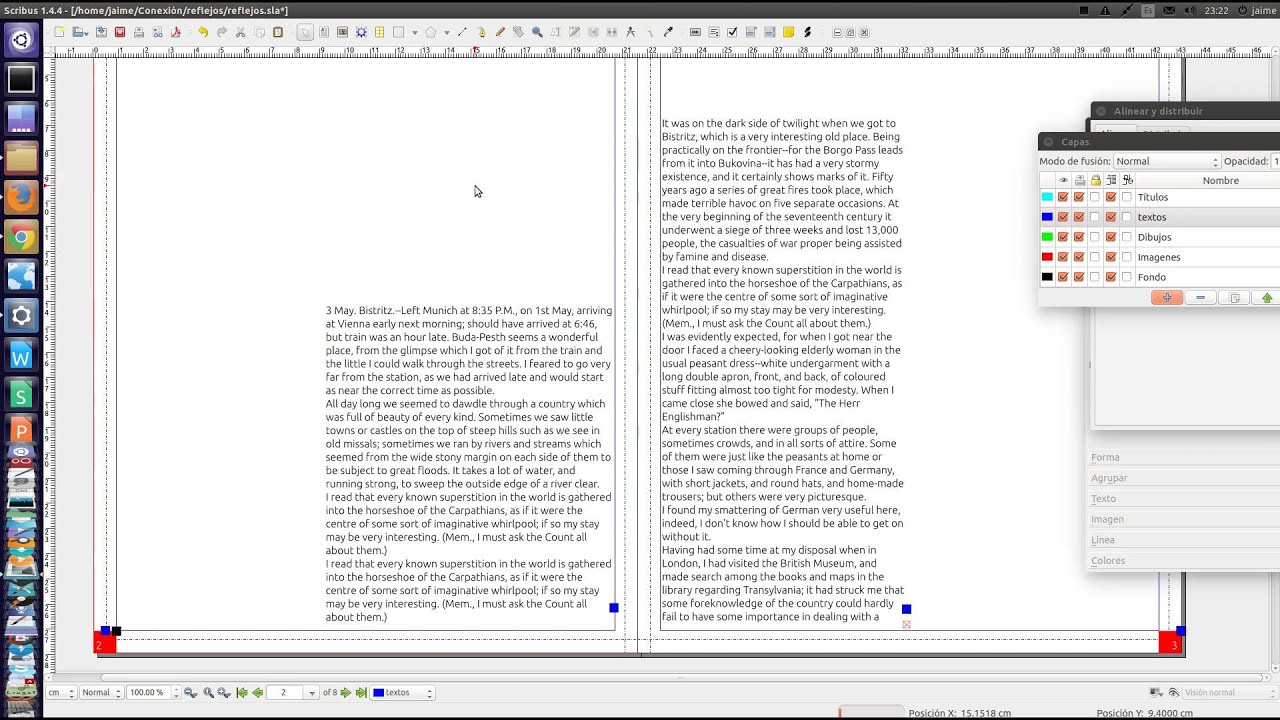Click the Print toolbar icon

139,32
